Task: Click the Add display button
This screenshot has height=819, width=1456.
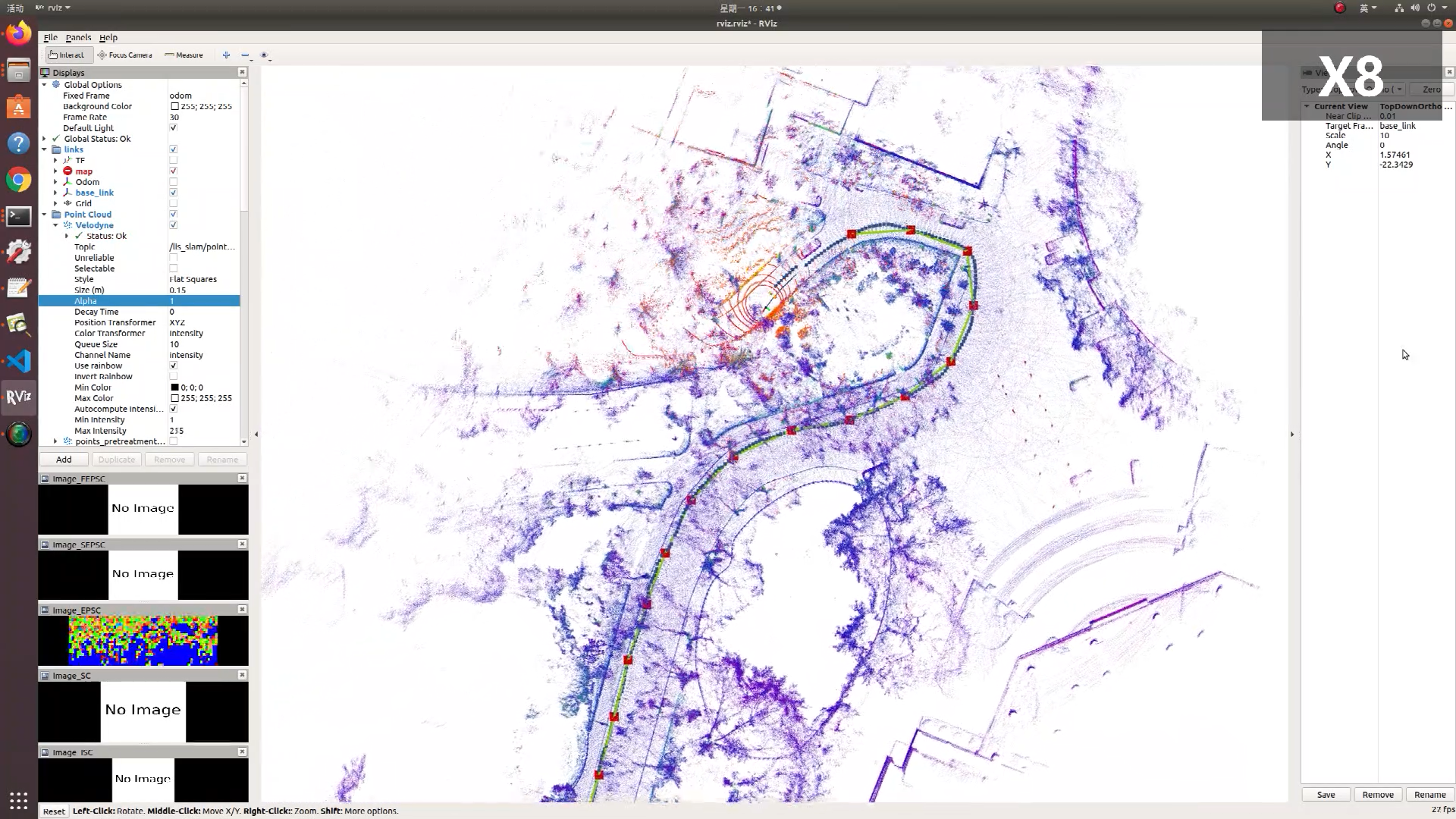Action: click(64, 460)
